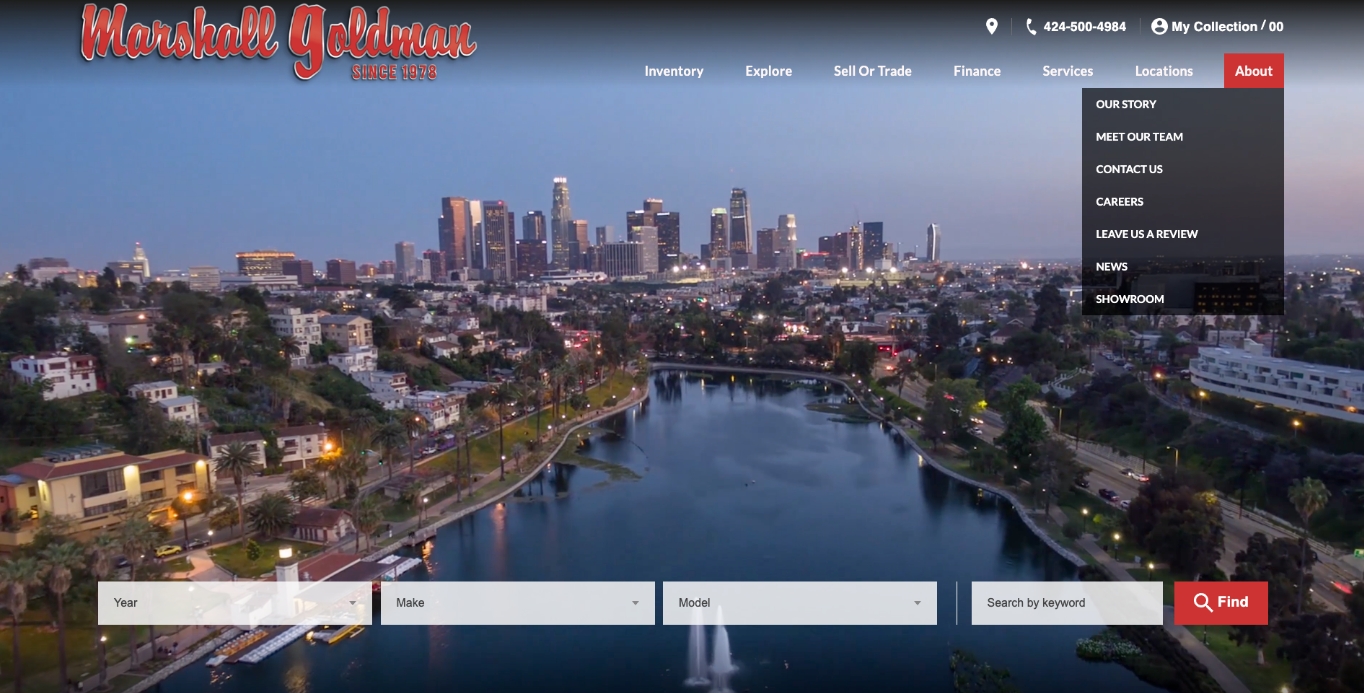
Task: Open the Sell Or Trade menu
Action: pyautogui.click(x=873, y=71)
